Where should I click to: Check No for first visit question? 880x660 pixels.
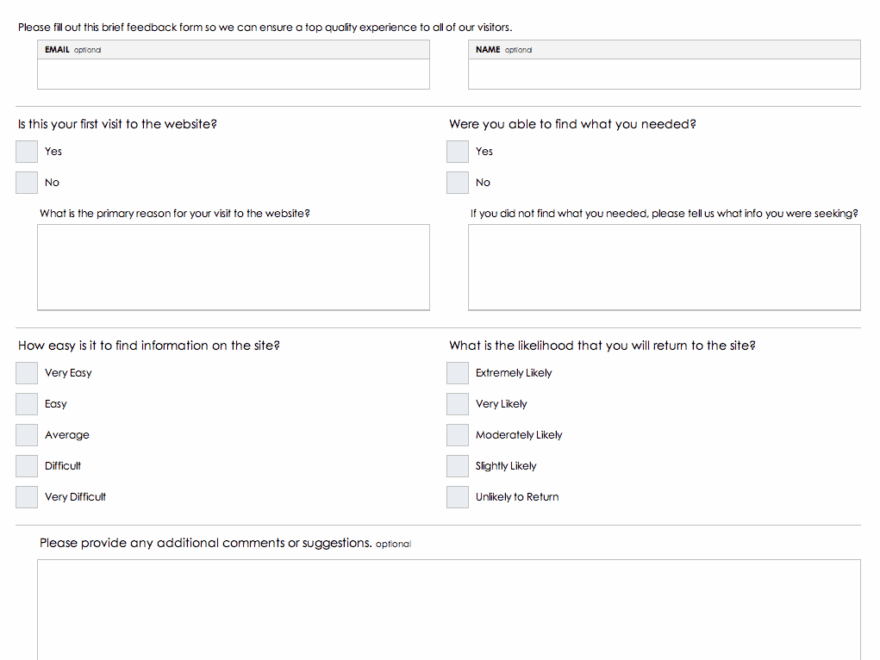[x=26, y=182]
